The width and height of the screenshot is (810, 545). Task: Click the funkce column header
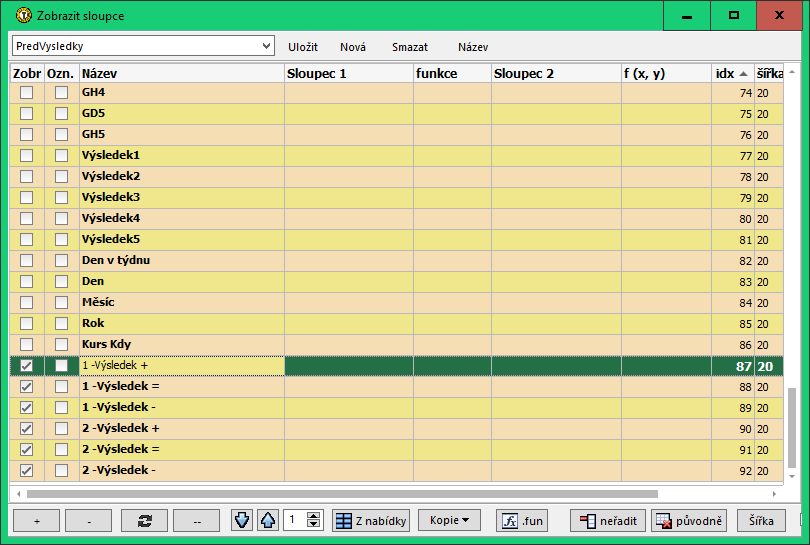(453, 73)
